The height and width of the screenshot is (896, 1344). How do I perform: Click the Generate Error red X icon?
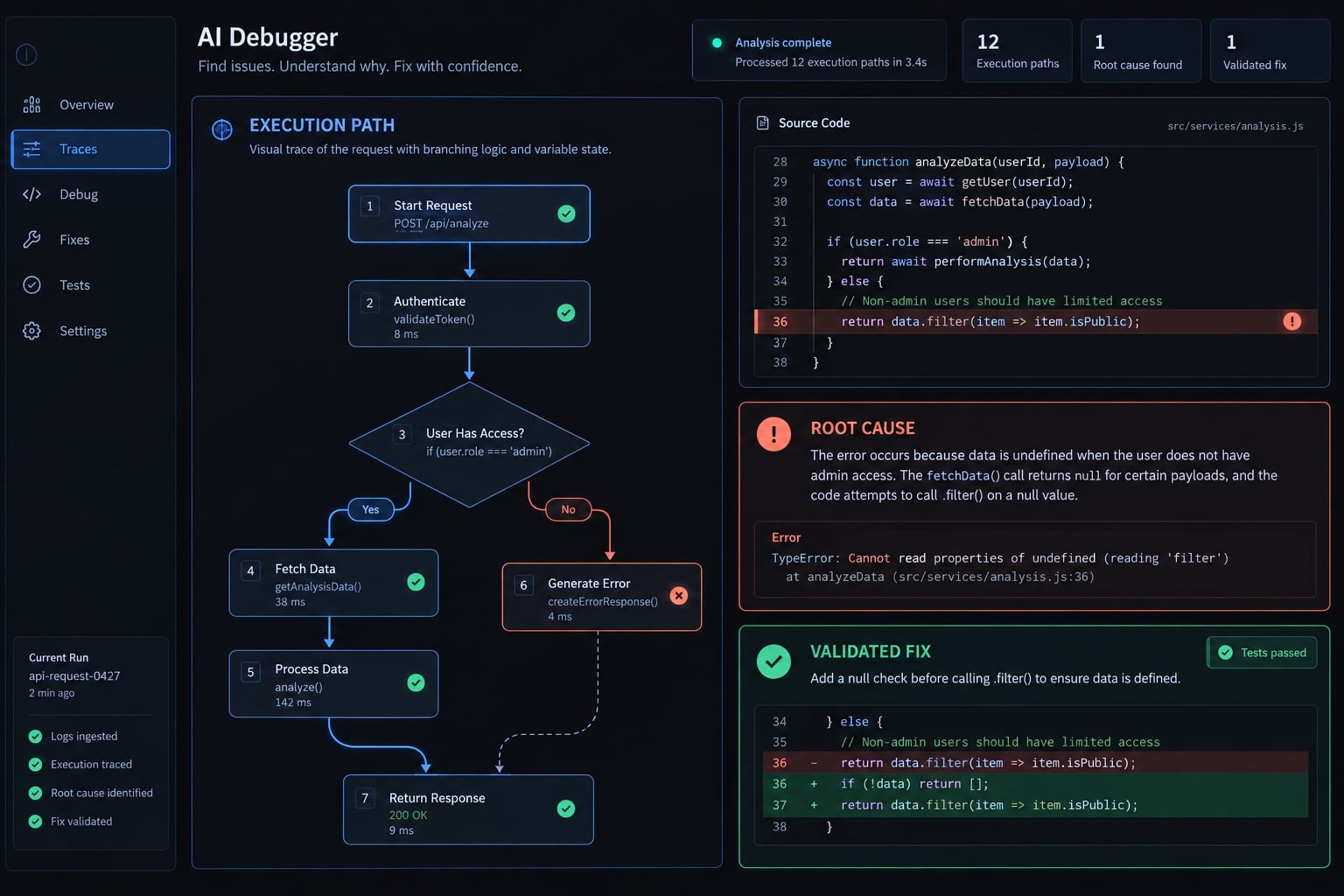click(x=678, y=596)
